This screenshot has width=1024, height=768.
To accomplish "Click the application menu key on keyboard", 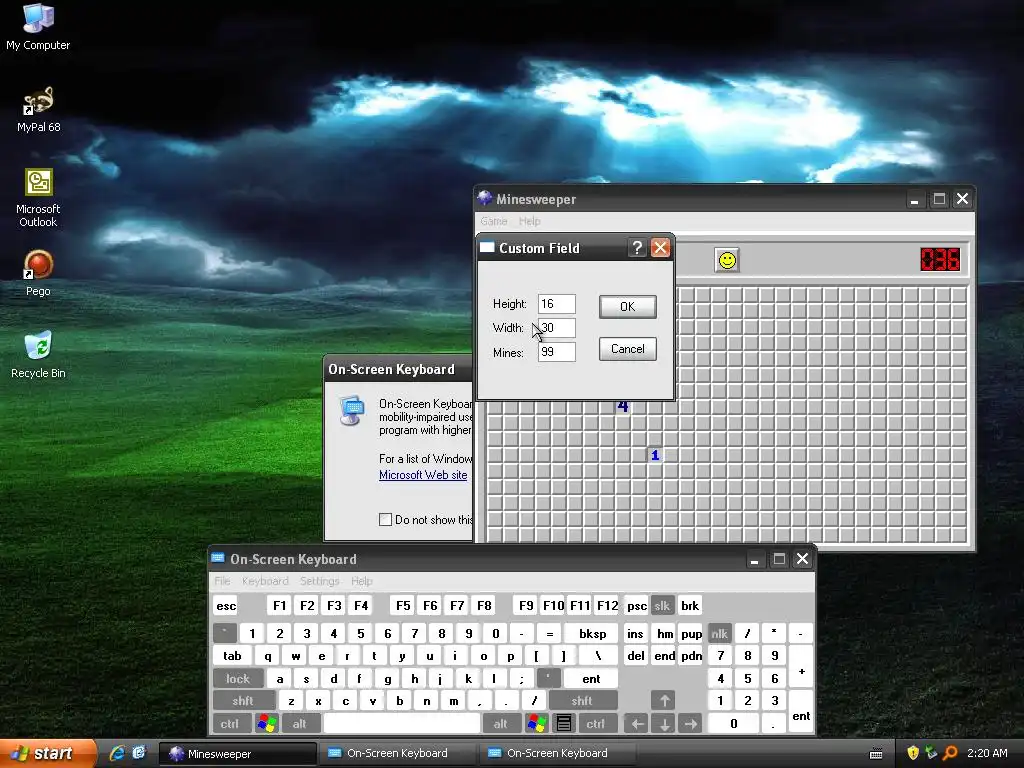I will [x=564, y=724].
